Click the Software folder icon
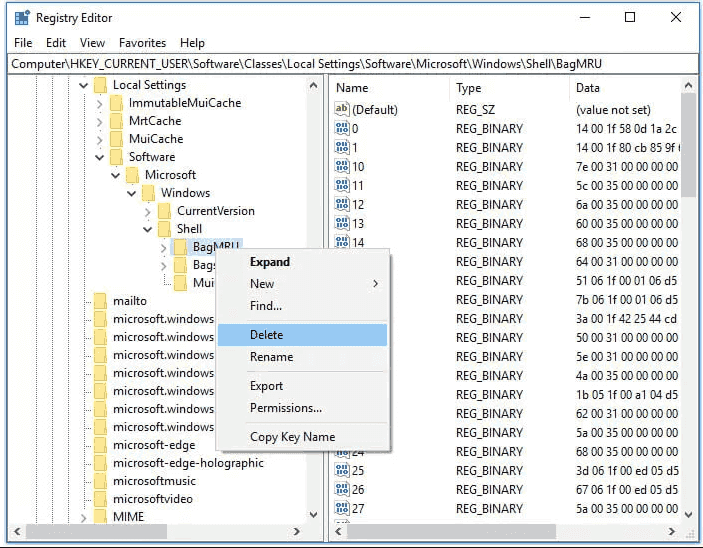 (117, 157)
